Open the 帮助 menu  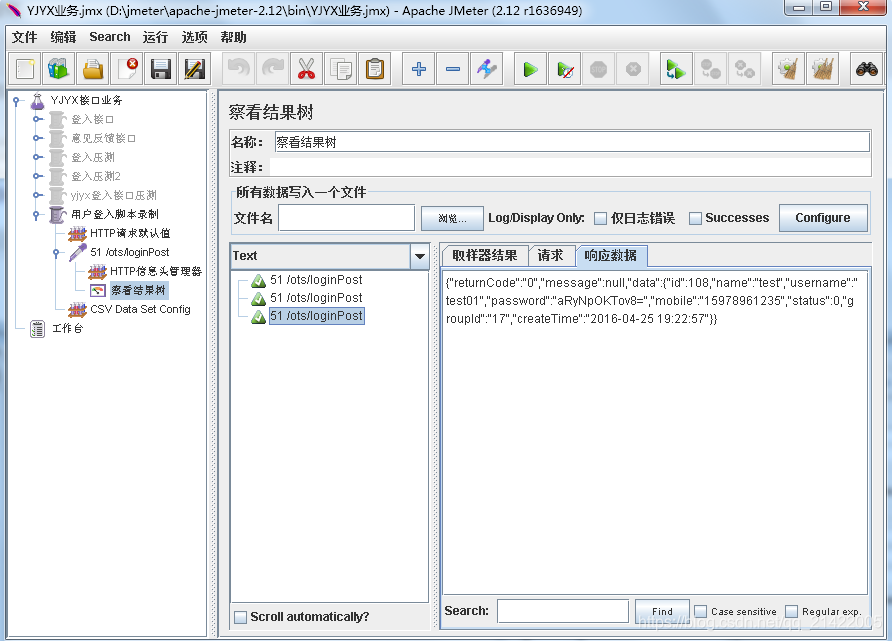pyautogui.click(x=233, y=37)
